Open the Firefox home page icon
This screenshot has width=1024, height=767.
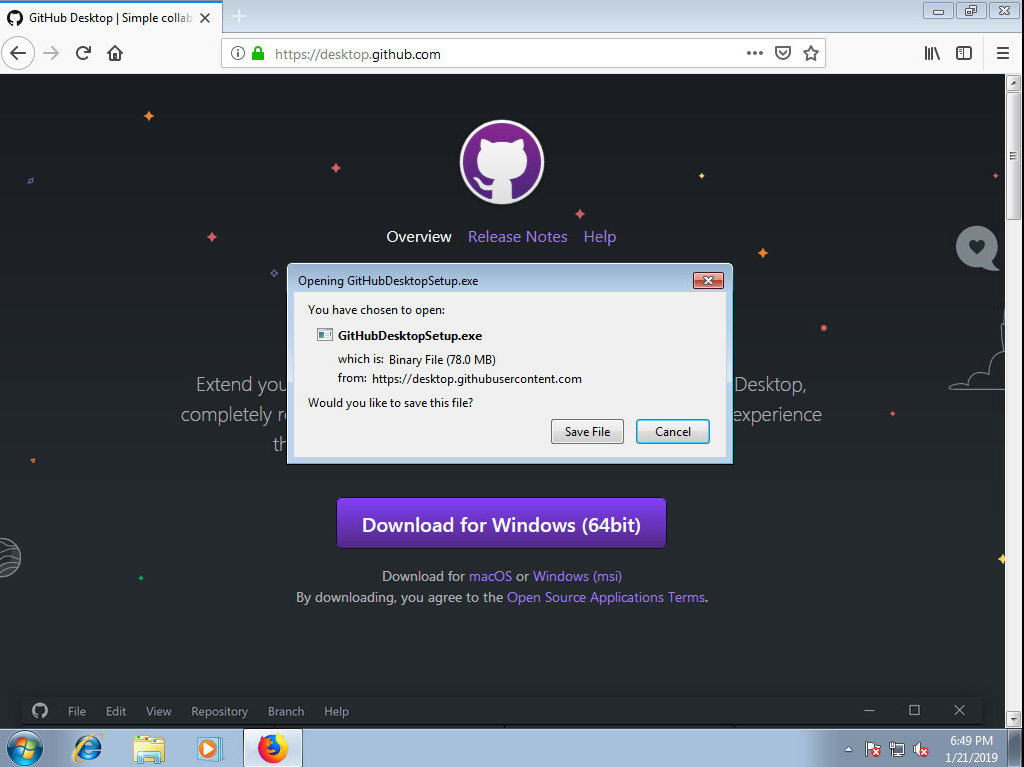115,54
